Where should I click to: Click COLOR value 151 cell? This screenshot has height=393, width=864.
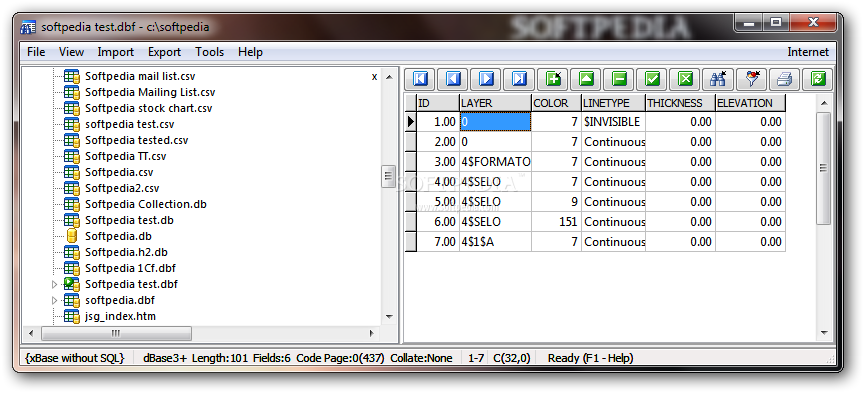coord(557,222)
